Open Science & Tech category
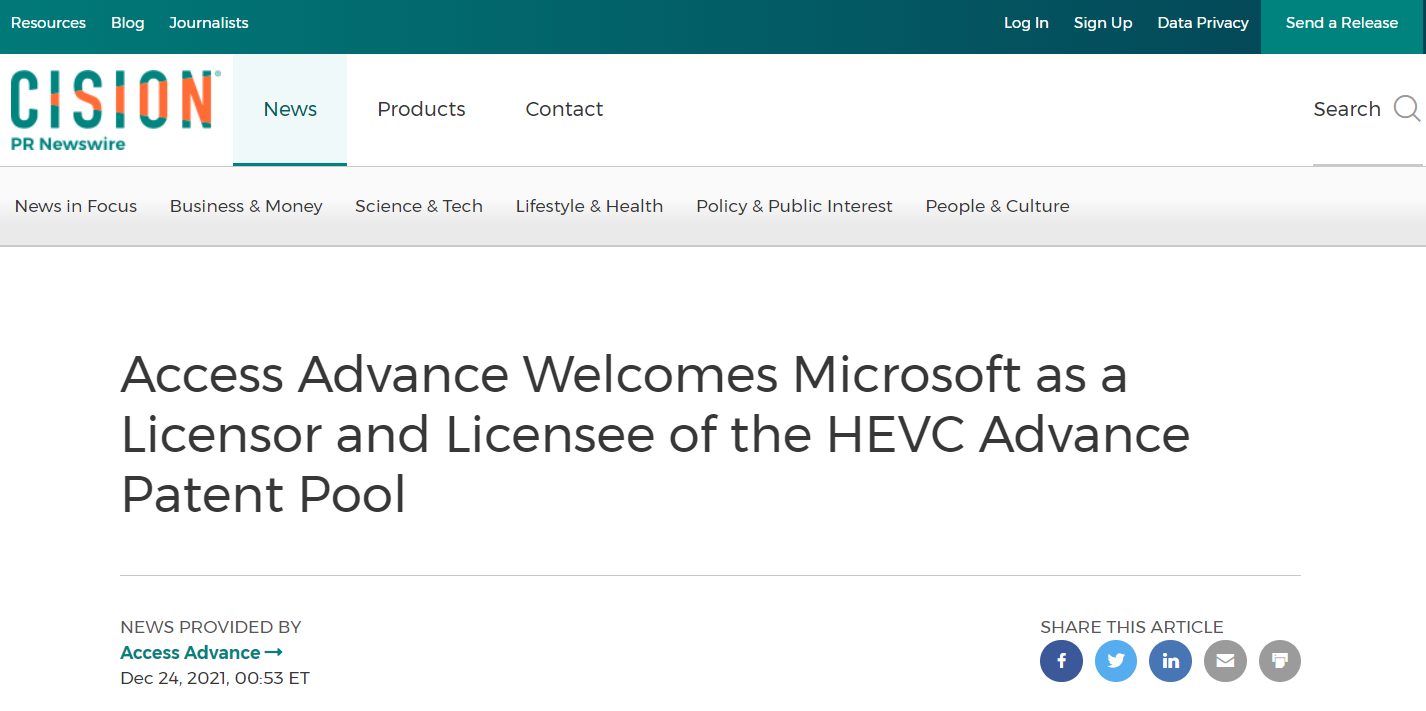The width and height of the screenshot is (1426, 711). 419,206
